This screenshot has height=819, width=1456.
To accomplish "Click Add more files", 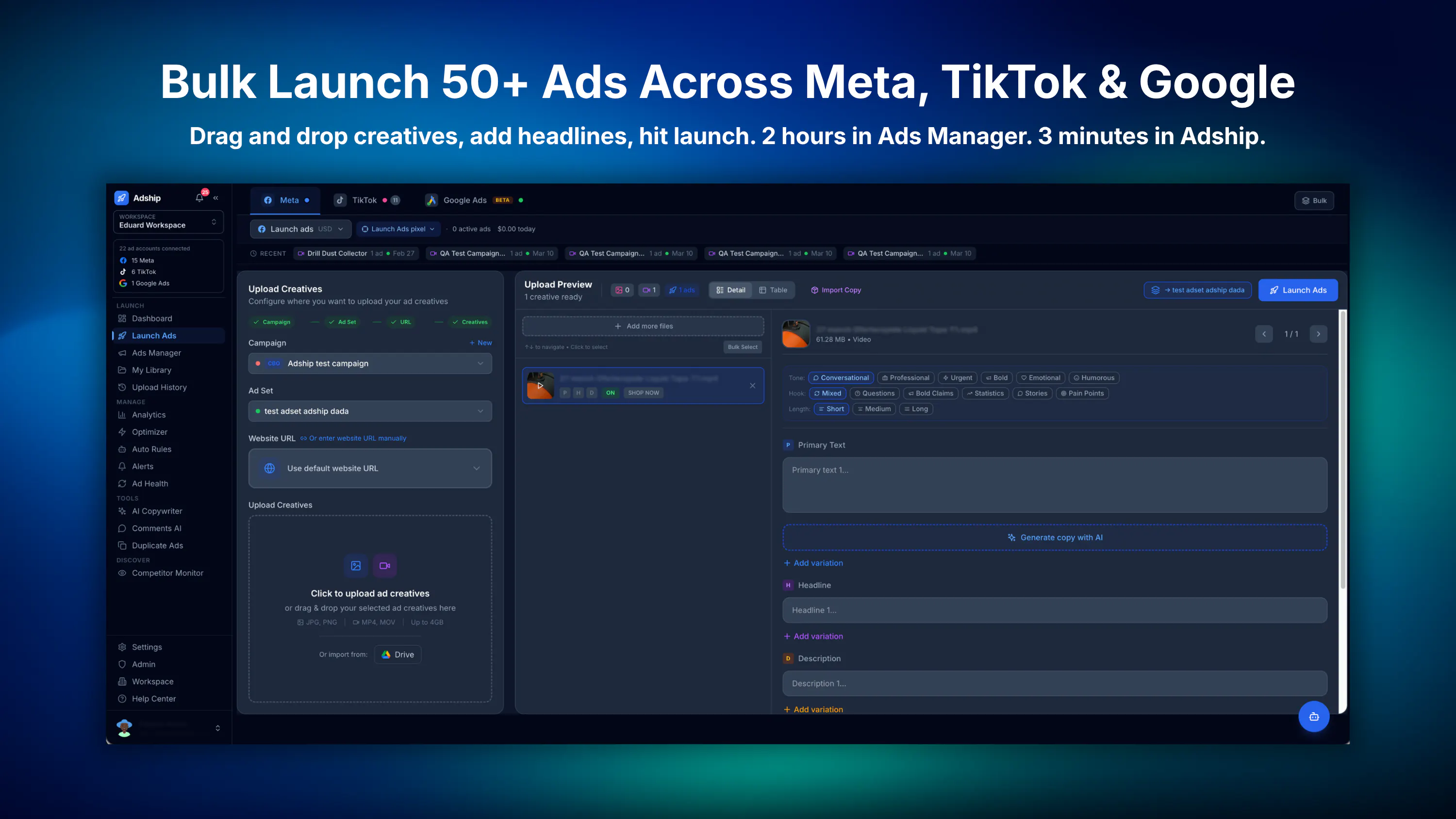I will [643, 326].
